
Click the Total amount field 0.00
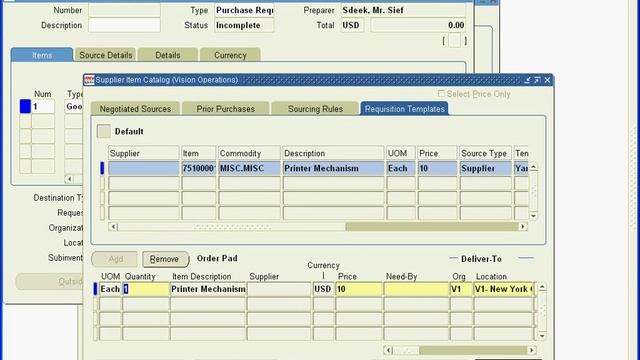(x=418, y=25)
